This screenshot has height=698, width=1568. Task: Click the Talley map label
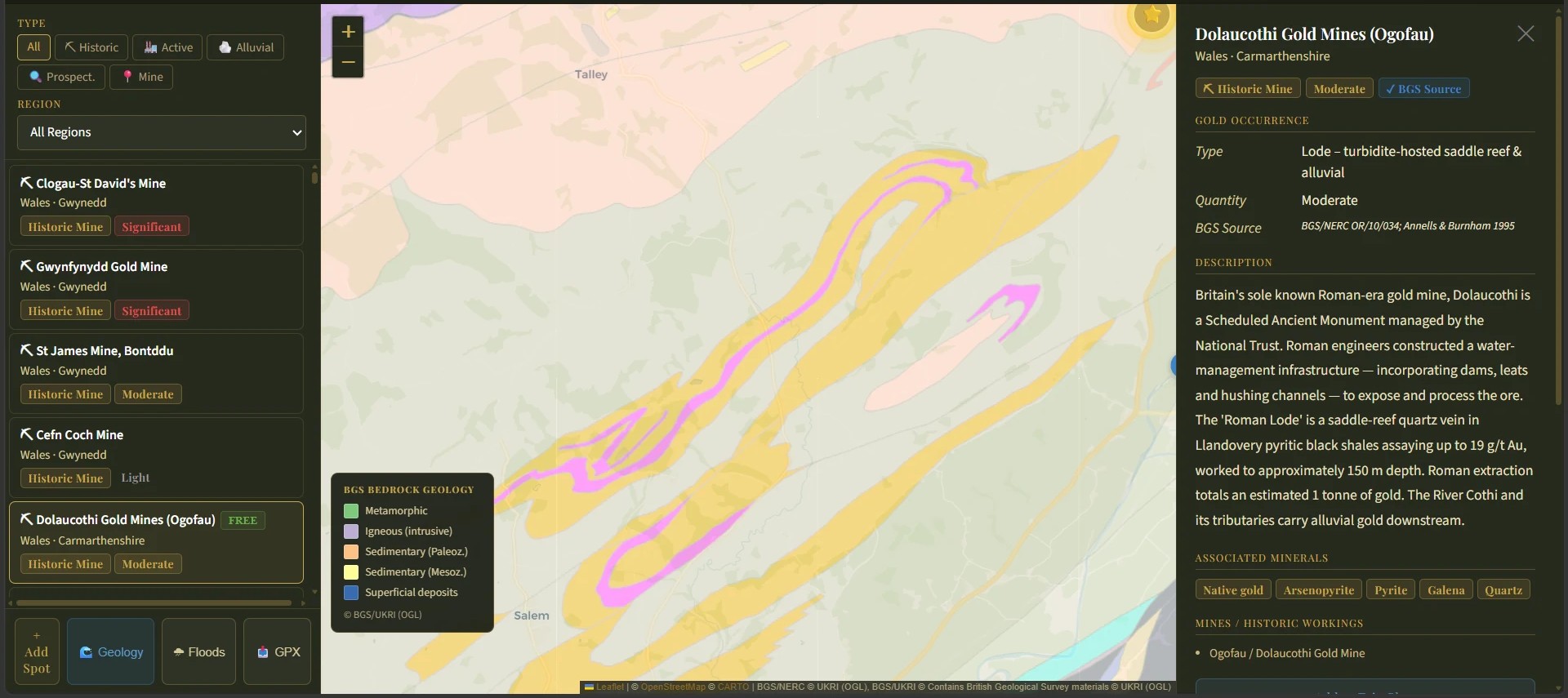click(x=591, y=74)
